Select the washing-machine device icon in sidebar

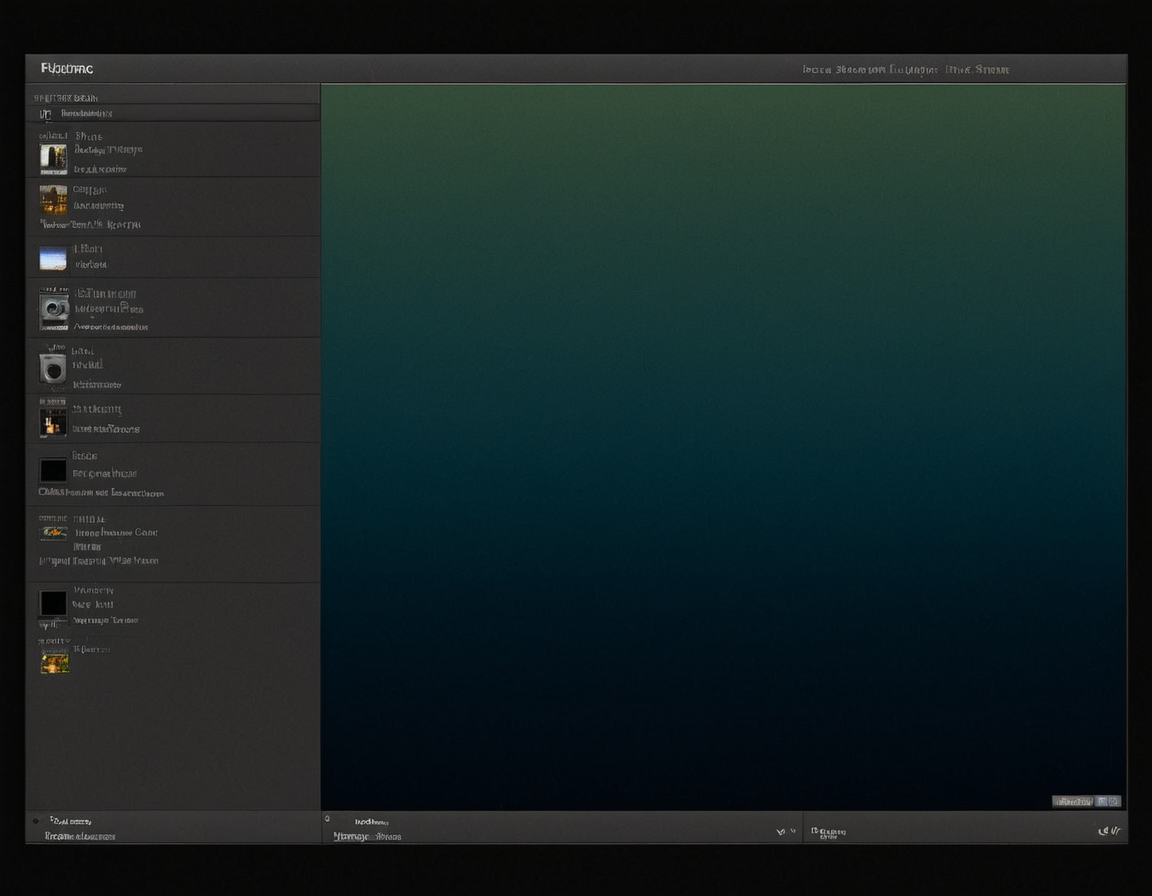[x=54, y=368]
